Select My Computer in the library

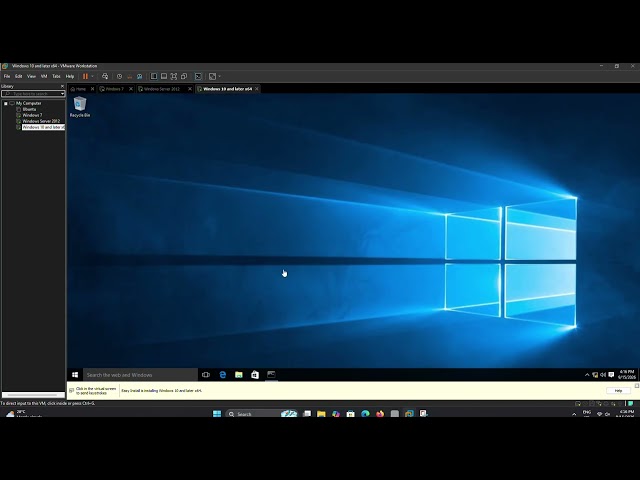point(28,104)
